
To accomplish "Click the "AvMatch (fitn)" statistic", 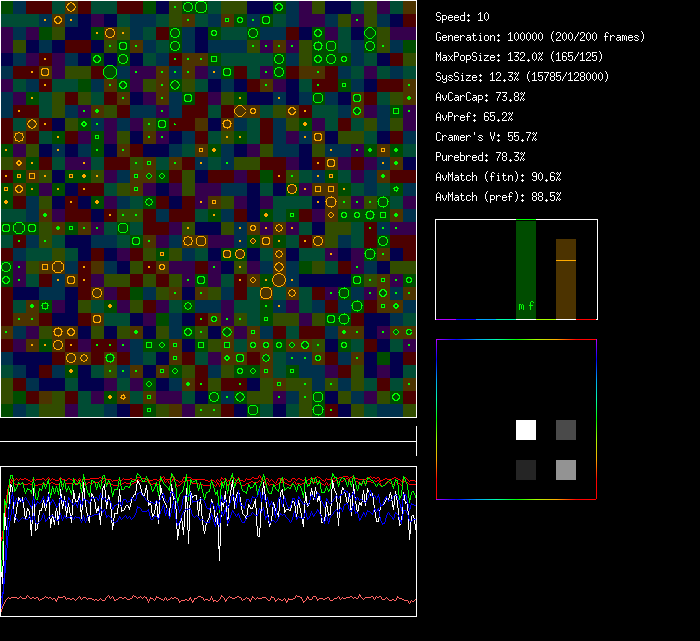I will click(x=498, y=177).
